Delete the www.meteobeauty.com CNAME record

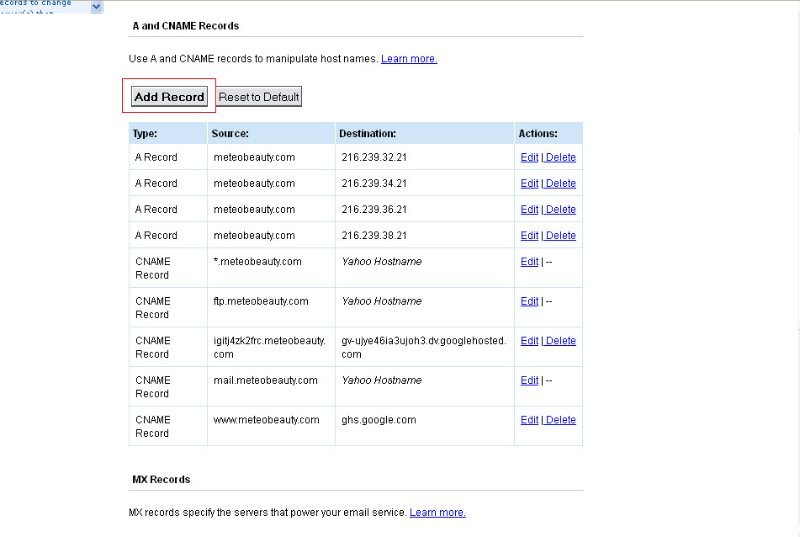tap(561, 420)
